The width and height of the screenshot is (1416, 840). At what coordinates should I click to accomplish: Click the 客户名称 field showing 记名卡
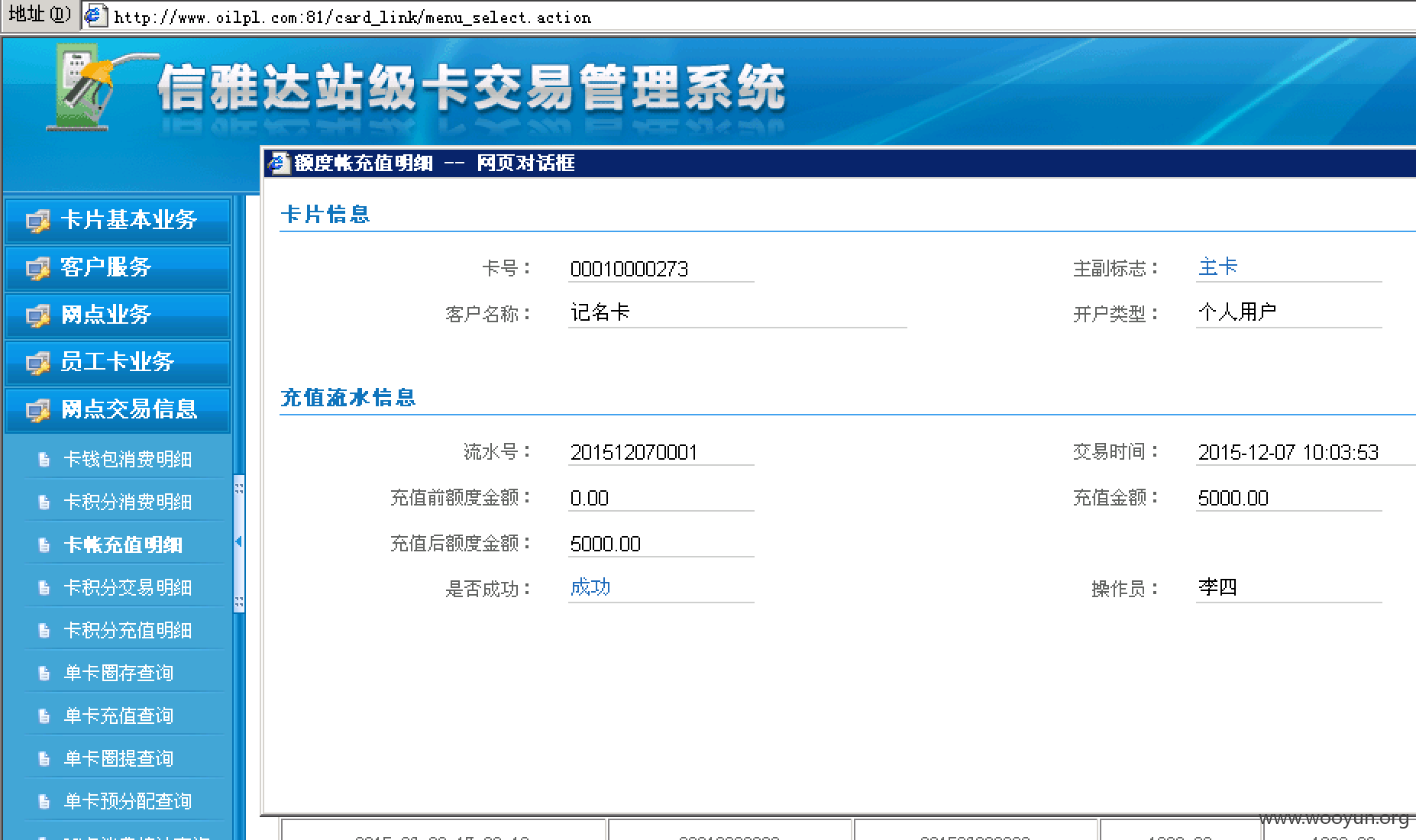click(x=737, y=313)
